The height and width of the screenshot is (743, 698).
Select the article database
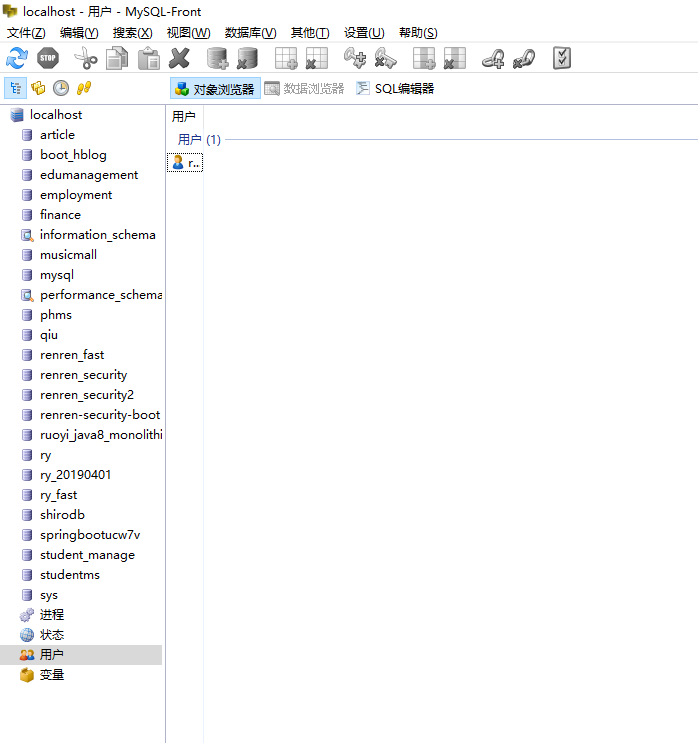point(57,135)
